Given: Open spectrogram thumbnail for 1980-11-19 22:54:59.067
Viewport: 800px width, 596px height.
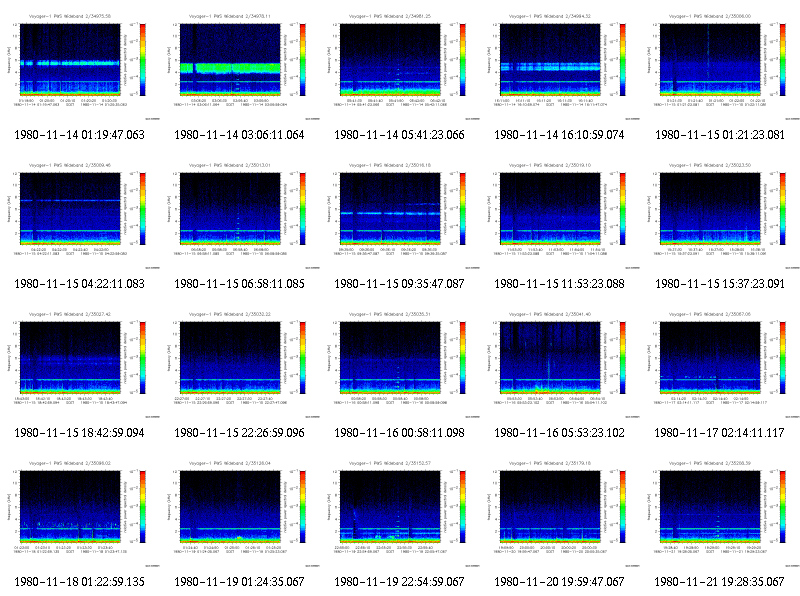Looking at the screenshot, I should [400, 513].
